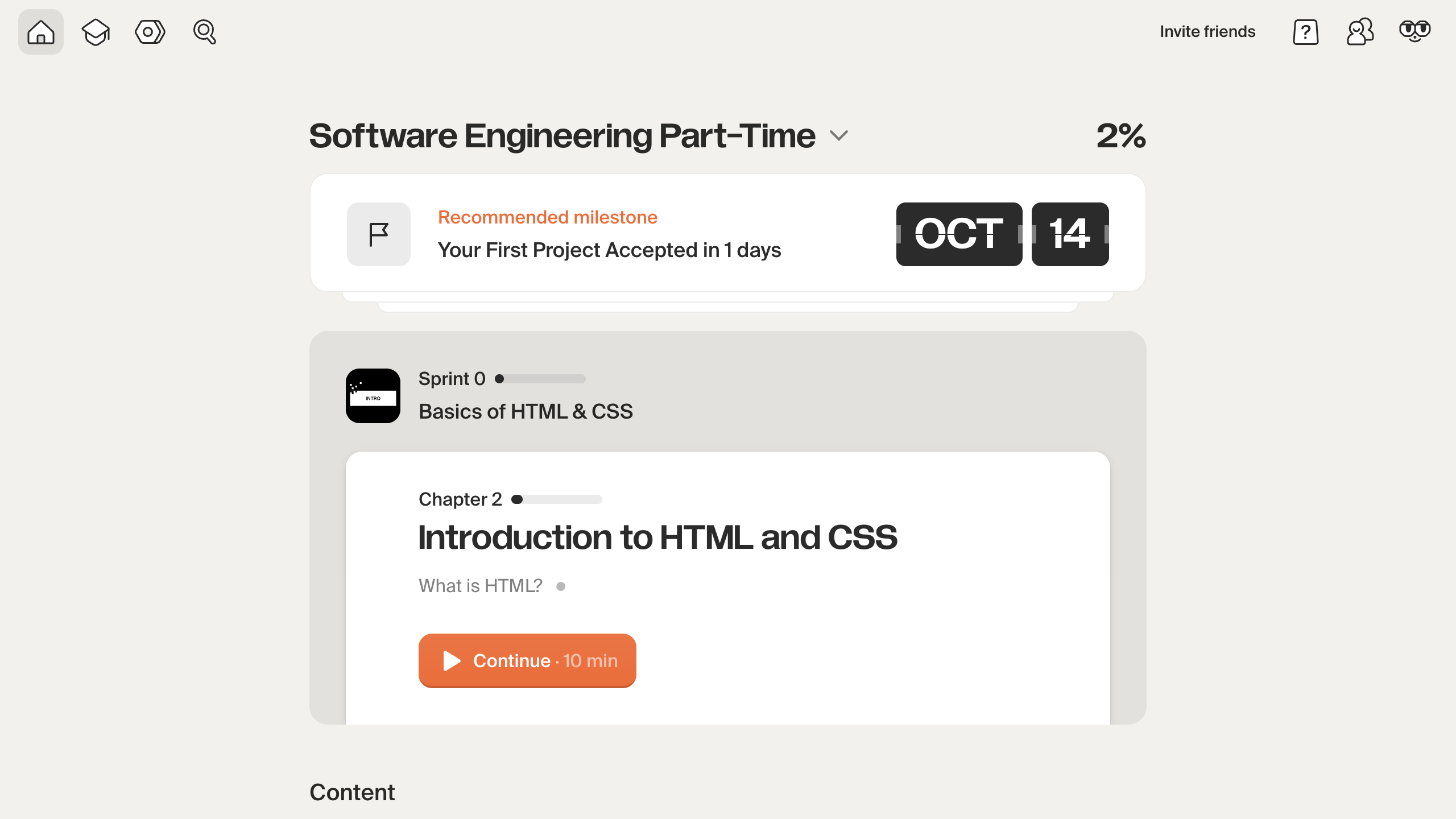This screenshot has height=819, width=1456.
Task: Open the search magnifier icon
Action: [205, 32]
